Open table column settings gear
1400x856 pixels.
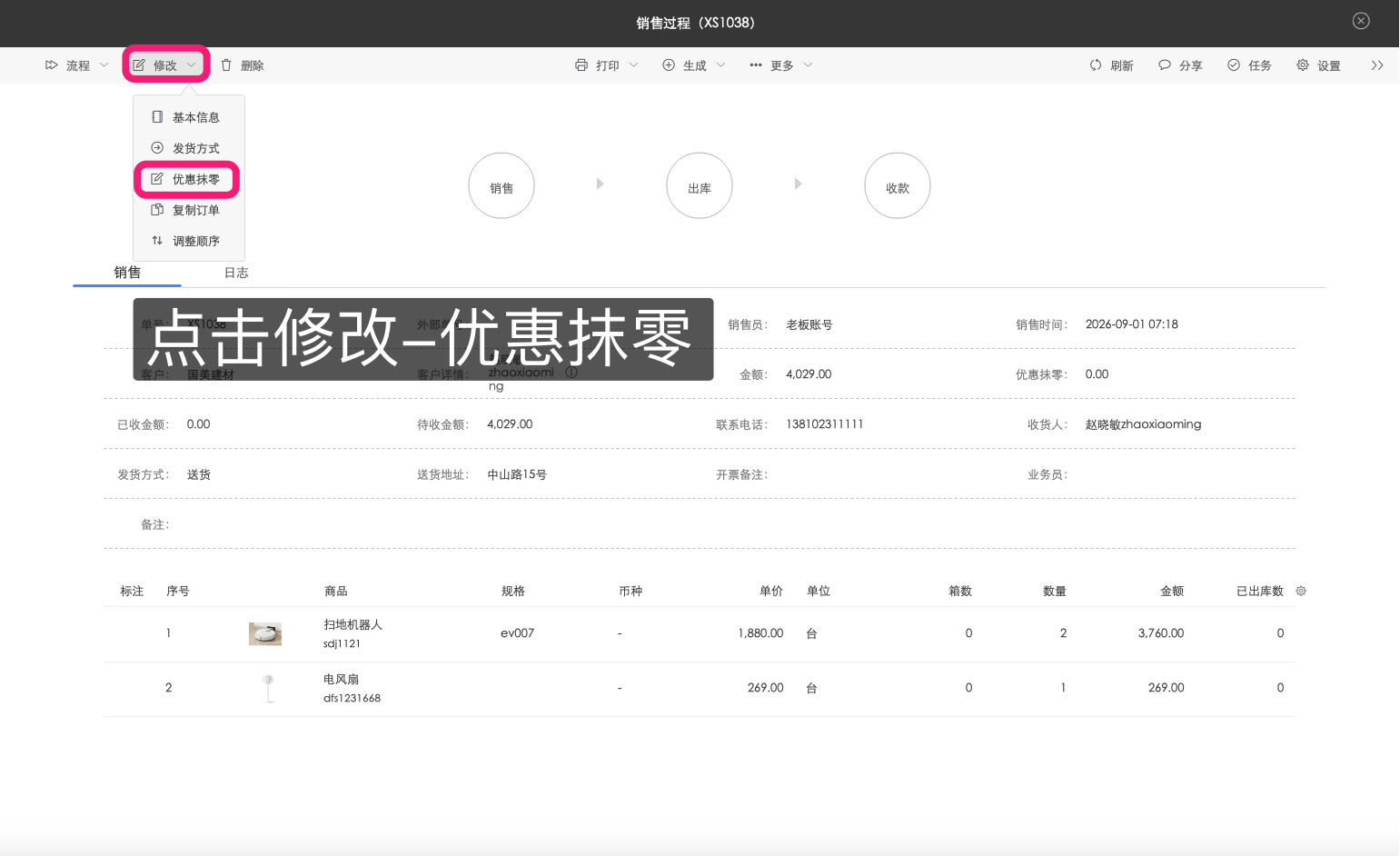pyautogui.click(x=1301, y=592)
